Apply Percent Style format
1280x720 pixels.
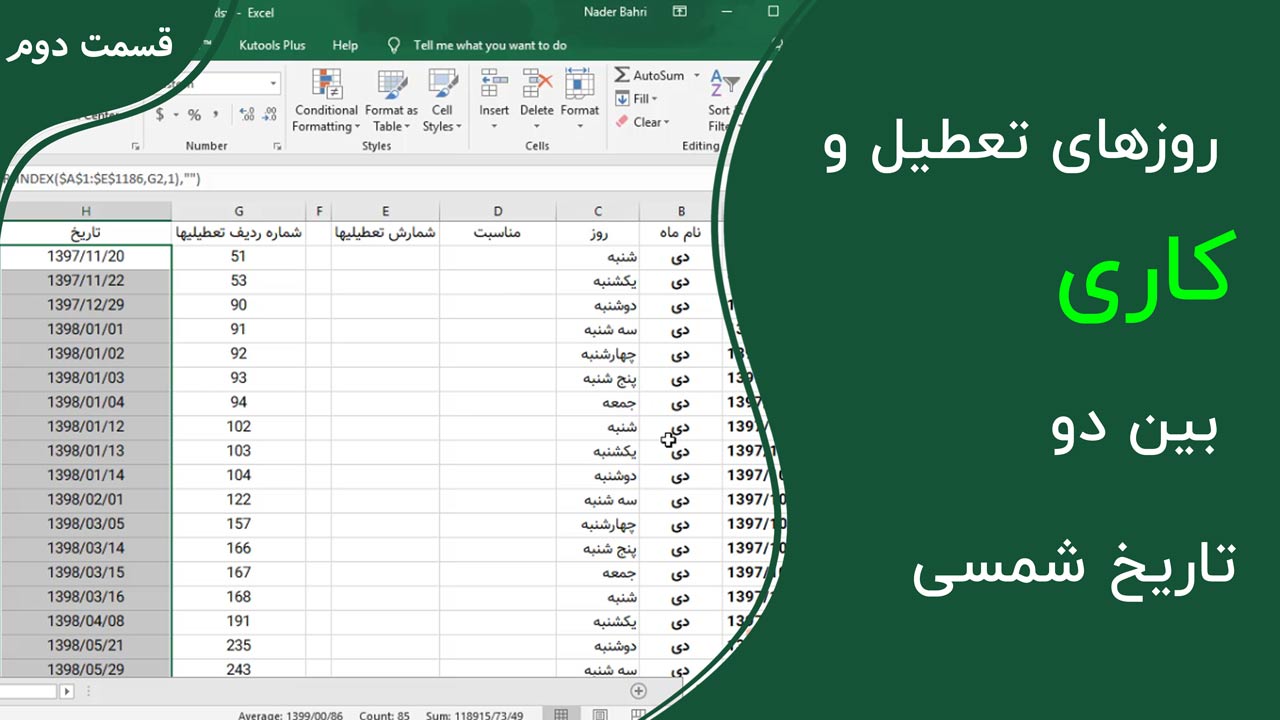[194, 115]
